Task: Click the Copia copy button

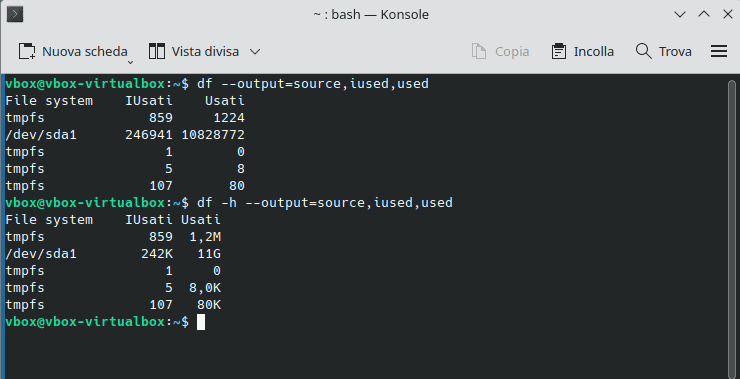Action: (x=500, y=51)
